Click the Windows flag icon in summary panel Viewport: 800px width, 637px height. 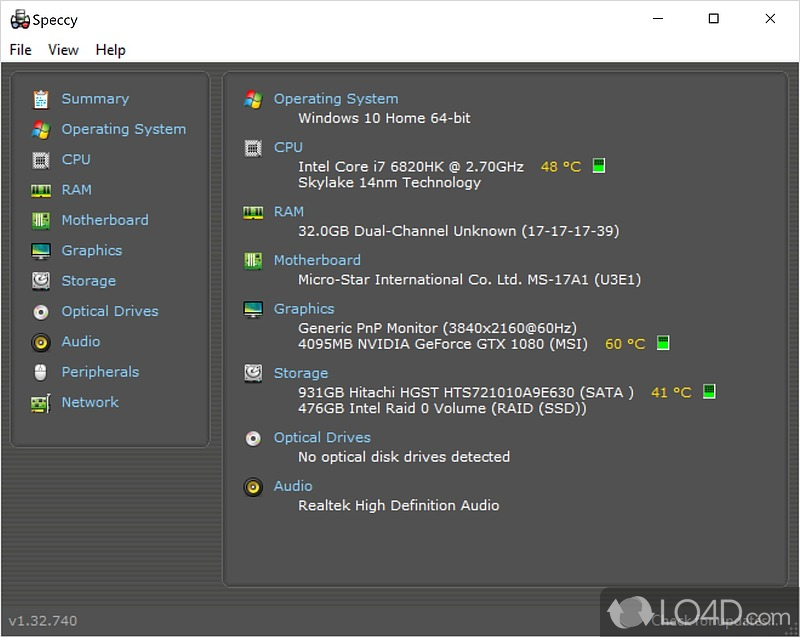click(x=253, y=99)
